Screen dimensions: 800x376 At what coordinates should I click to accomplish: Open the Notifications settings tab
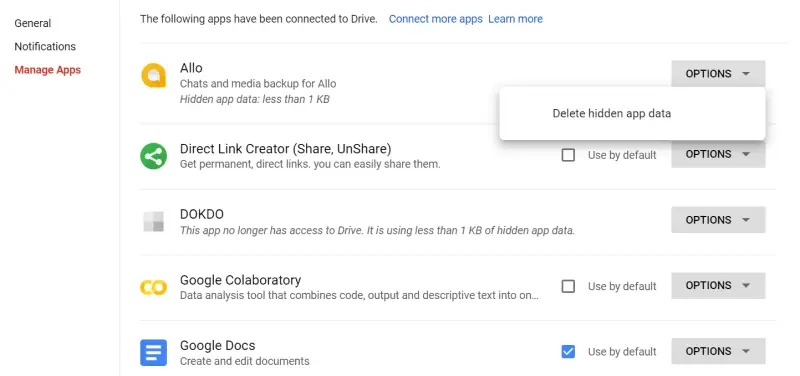point(45,46)
